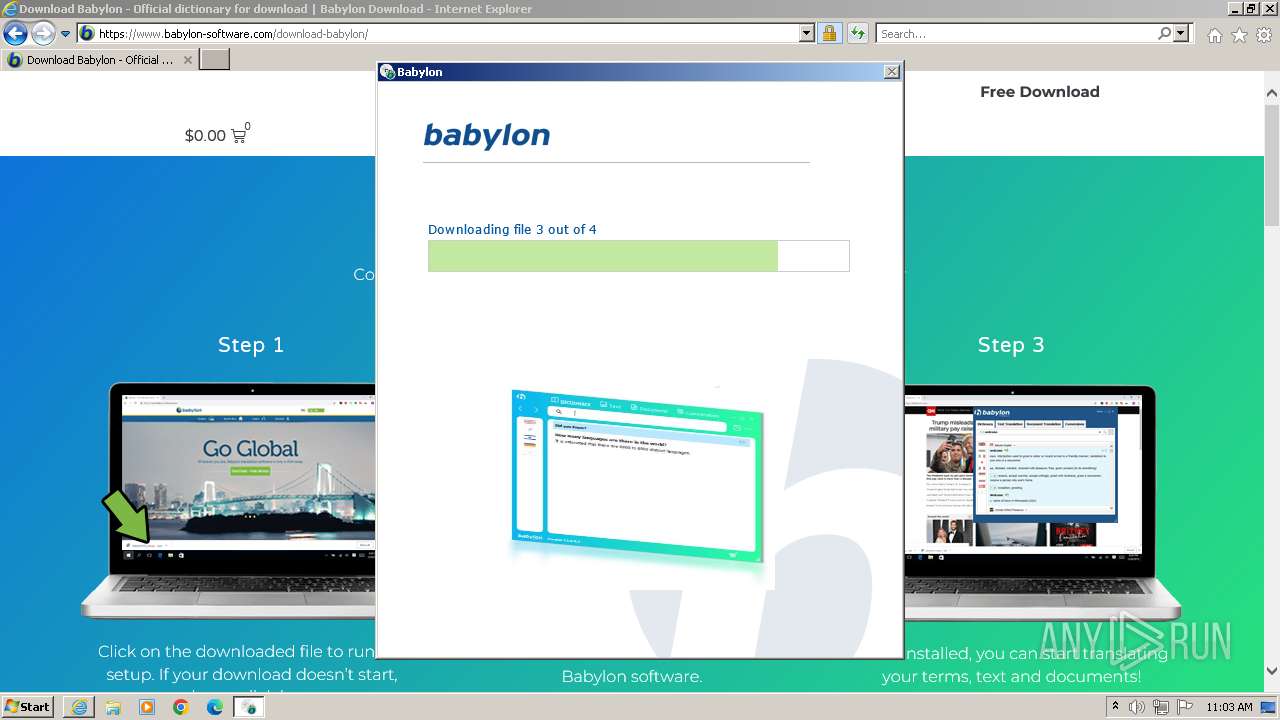
Task: Open the Windows Start menu
Action: (x=28, y=707)
